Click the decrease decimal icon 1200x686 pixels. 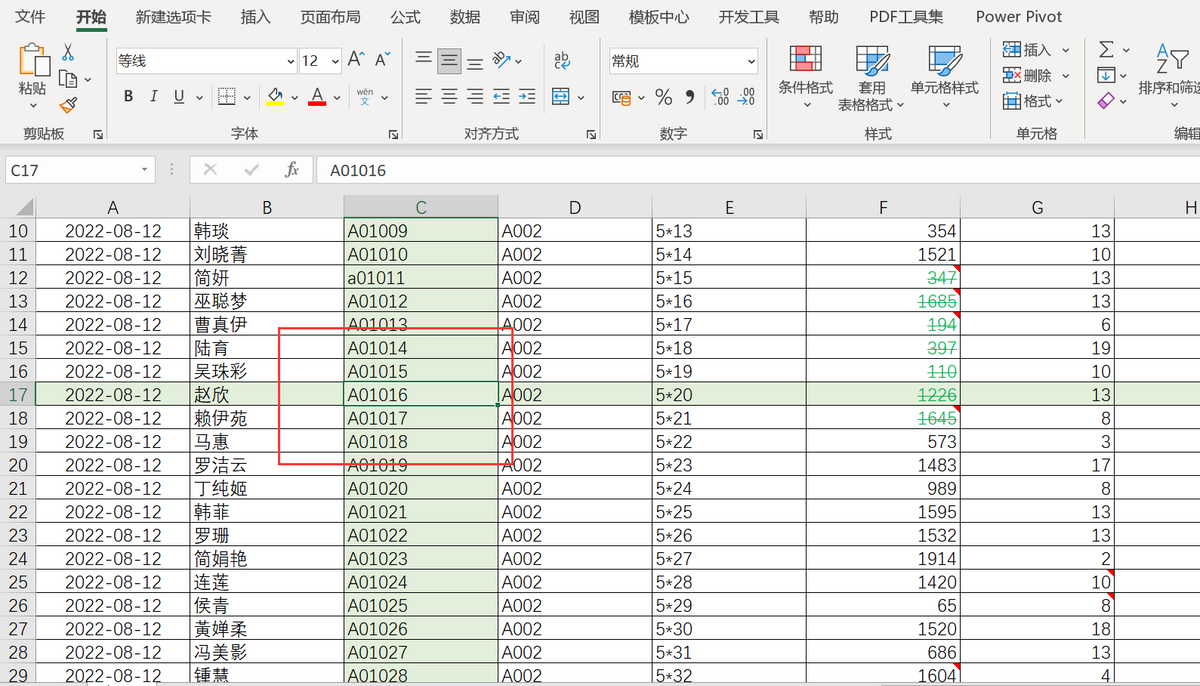746,97
